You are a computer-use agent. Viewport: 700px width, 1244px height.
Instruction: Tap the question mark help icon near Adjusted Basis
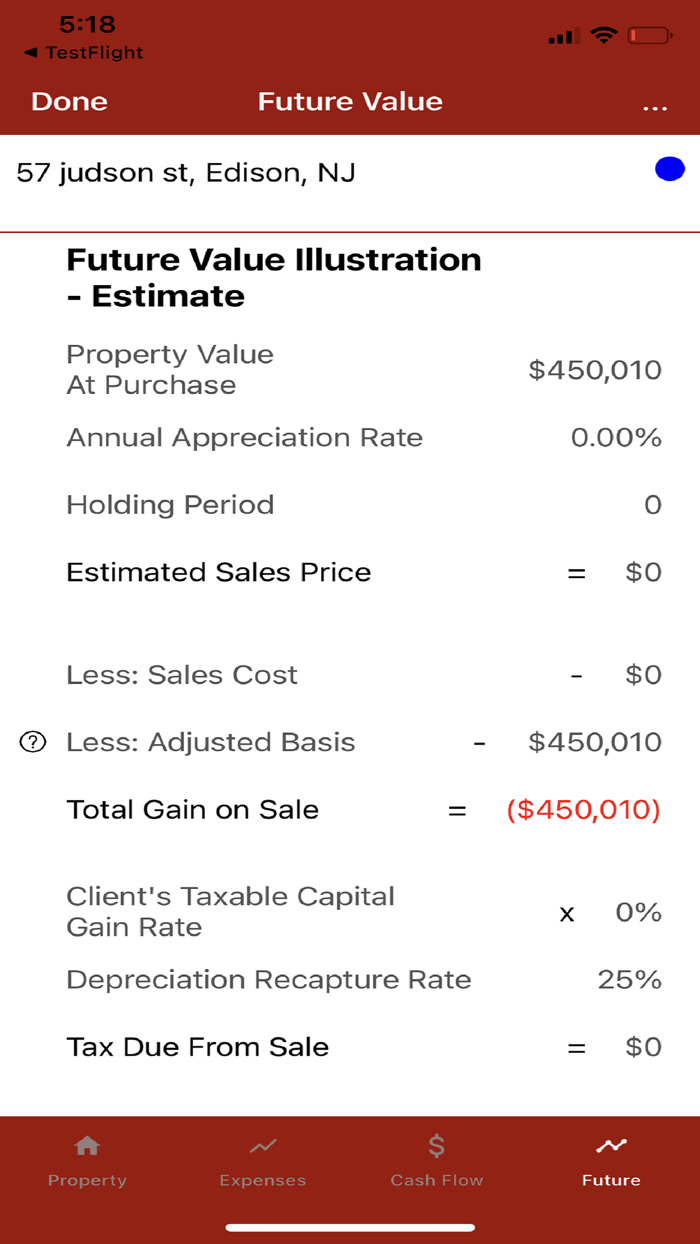pyautogui.click(x=33, y=742)
